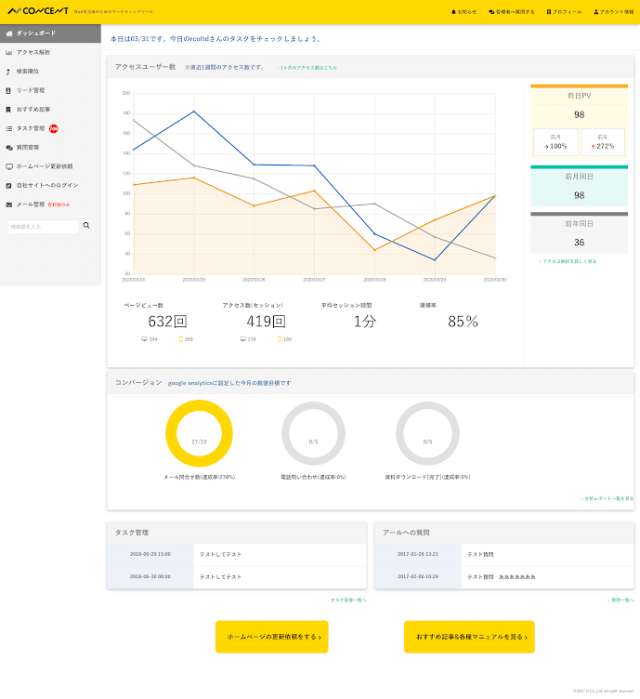Open リード管理 in the sidebar
Image resolution: width=640 pixels, height=699 pixels.
[50, 90]
